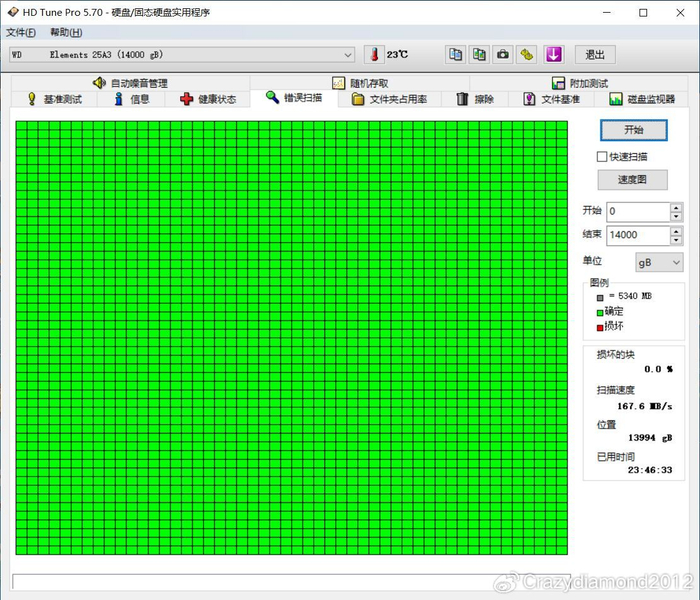Open the 磁盘监视器 tab
This screenshot has width=700, height=600.
click(x=640, y=99)
